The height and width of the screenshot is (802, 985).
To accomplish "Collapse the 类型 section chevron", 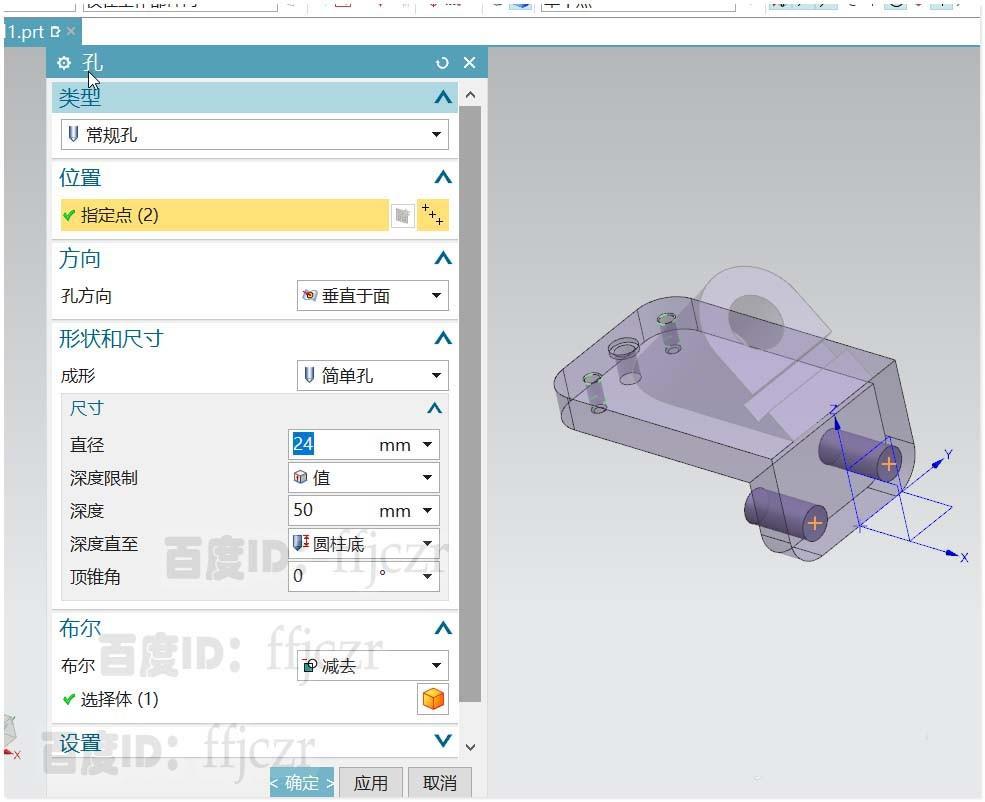I will (x=442, y=97).
